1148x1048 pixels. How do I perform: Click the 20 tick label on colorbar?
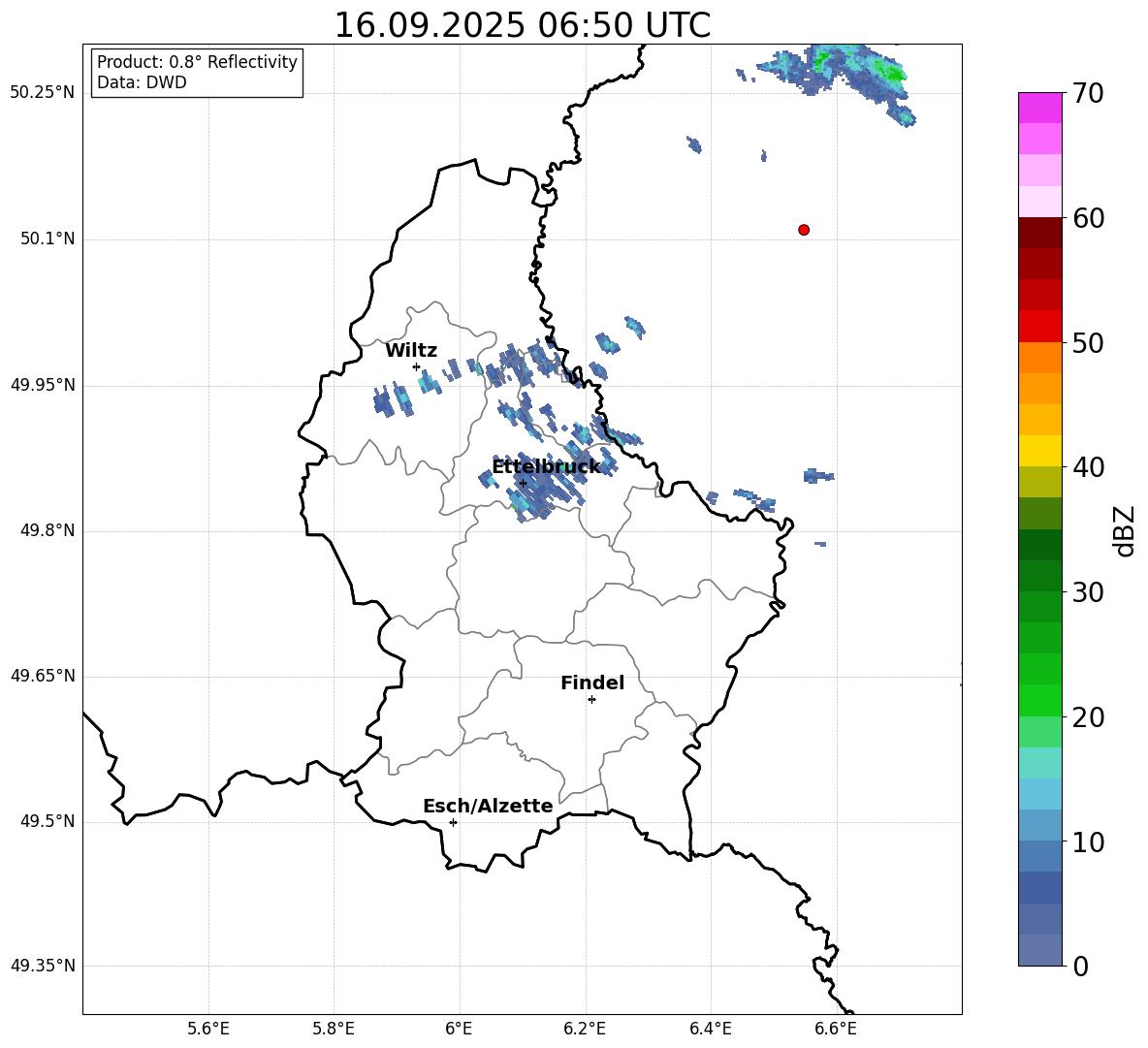coord(1088,716)
